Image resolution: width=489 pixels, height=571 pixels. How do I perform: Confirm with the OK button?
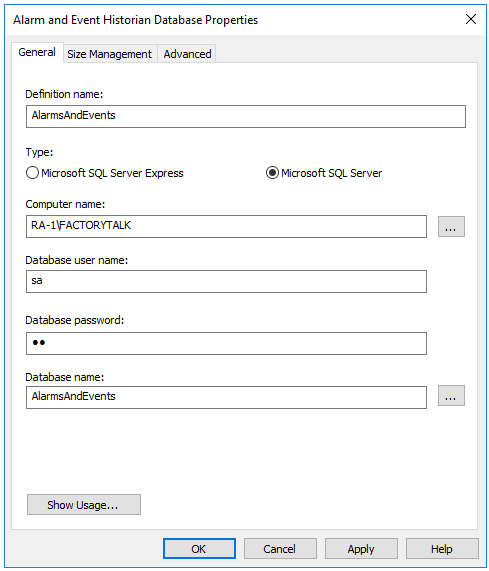(x=199, y=548)
